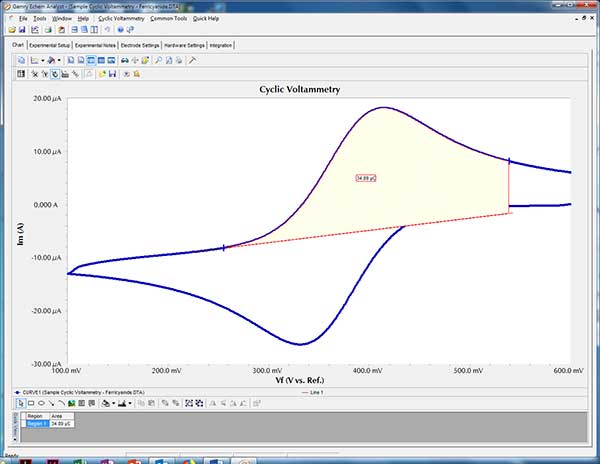Image resolution: width=600 pixels, height=464 pixels.
Task: Collapse the Quick View side panel arrow
Action: [15, 439]
